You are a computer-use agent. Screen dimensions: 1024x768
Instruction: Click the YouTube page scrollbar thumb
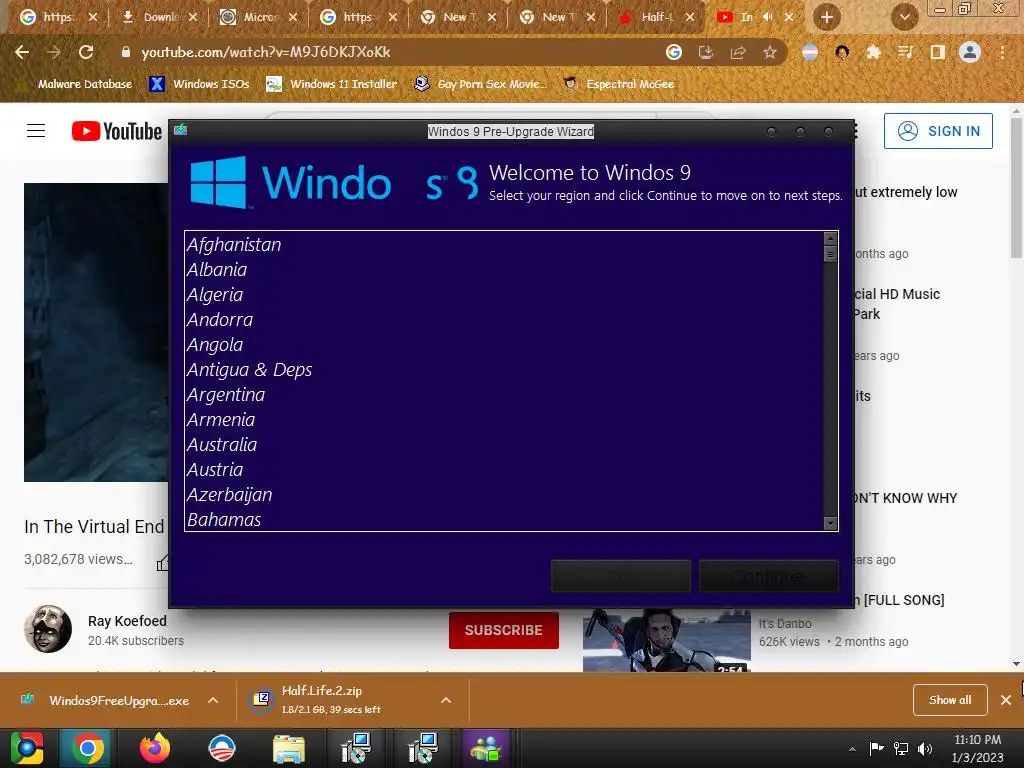(1016, 187)
